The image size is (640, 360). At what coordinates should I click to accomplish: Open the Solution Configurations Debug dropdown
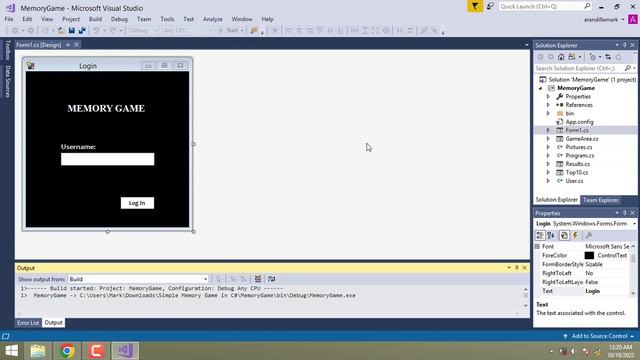[x=143, y=30]
